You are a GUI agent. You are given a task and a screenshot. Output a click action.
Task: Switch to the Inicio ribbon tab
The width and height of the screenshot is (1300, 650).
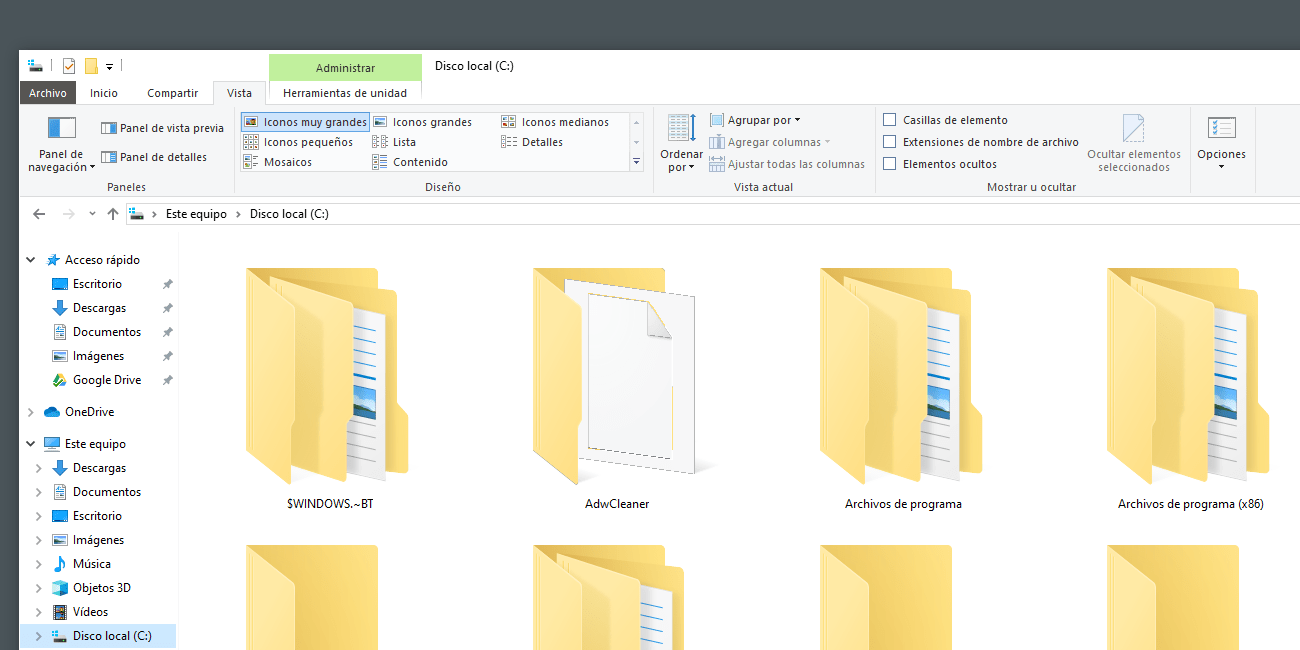pos(104,93)
